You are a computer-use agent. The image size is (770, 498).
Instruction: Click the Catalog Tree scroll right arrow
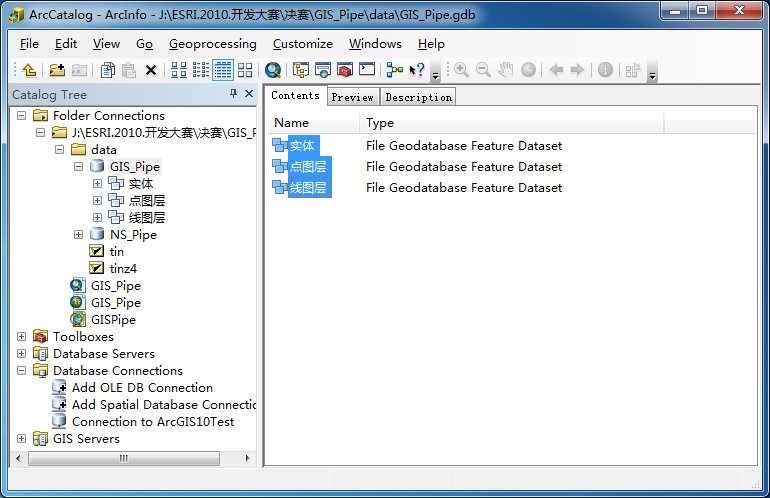tap(248, 458)
